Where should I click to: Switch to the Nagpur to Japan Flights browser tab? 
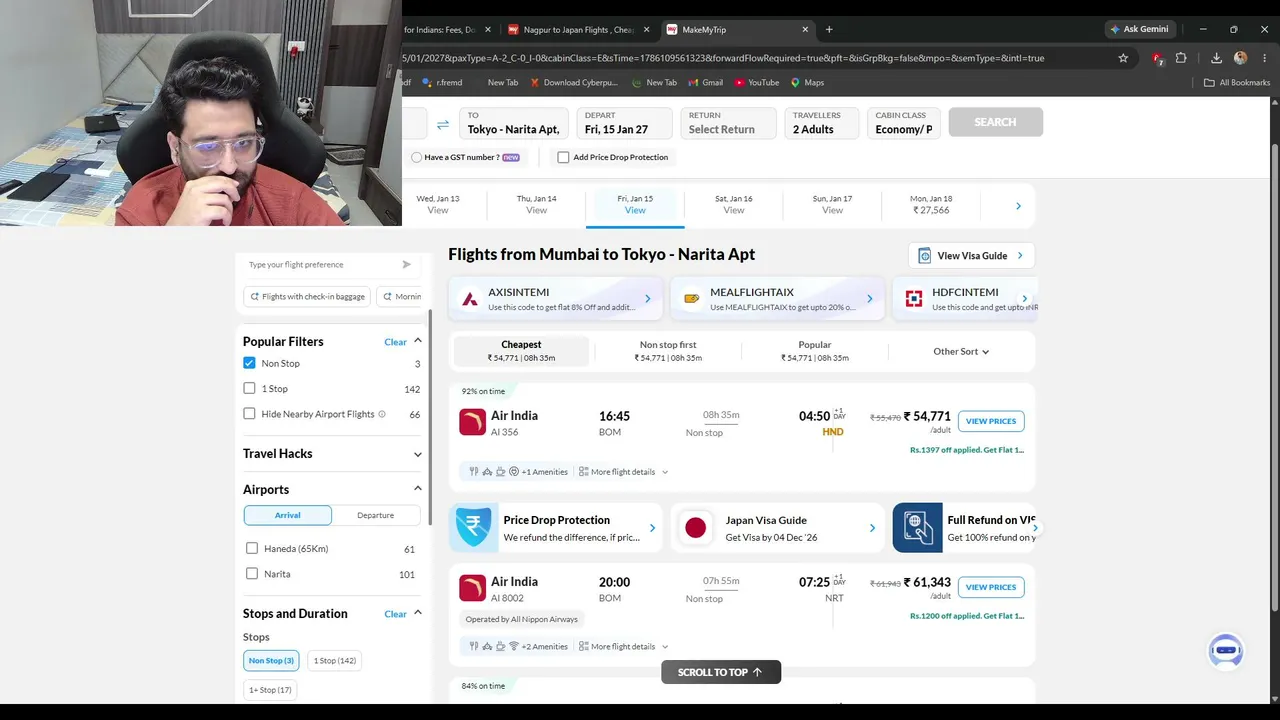click(578, 29)
